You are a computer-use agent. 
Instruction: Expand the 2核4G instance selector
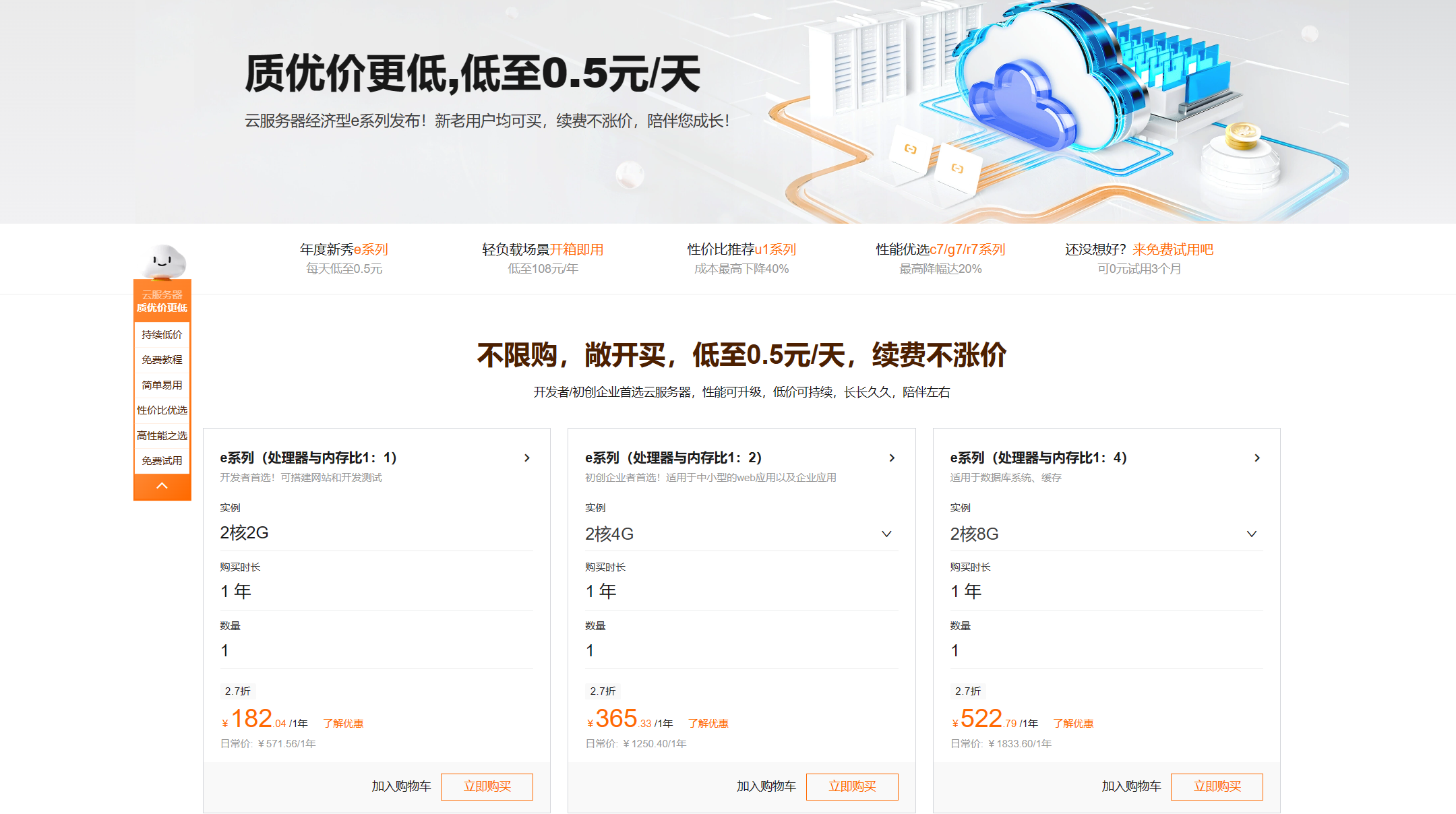(x=887, y=534)
